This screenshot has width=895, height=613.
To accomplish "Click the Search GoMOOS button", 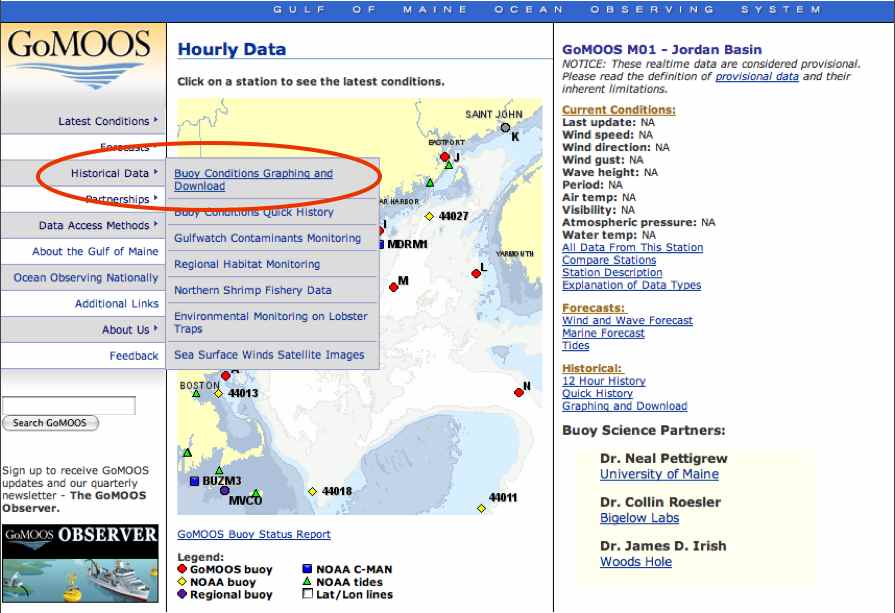I will pos(50,423).
